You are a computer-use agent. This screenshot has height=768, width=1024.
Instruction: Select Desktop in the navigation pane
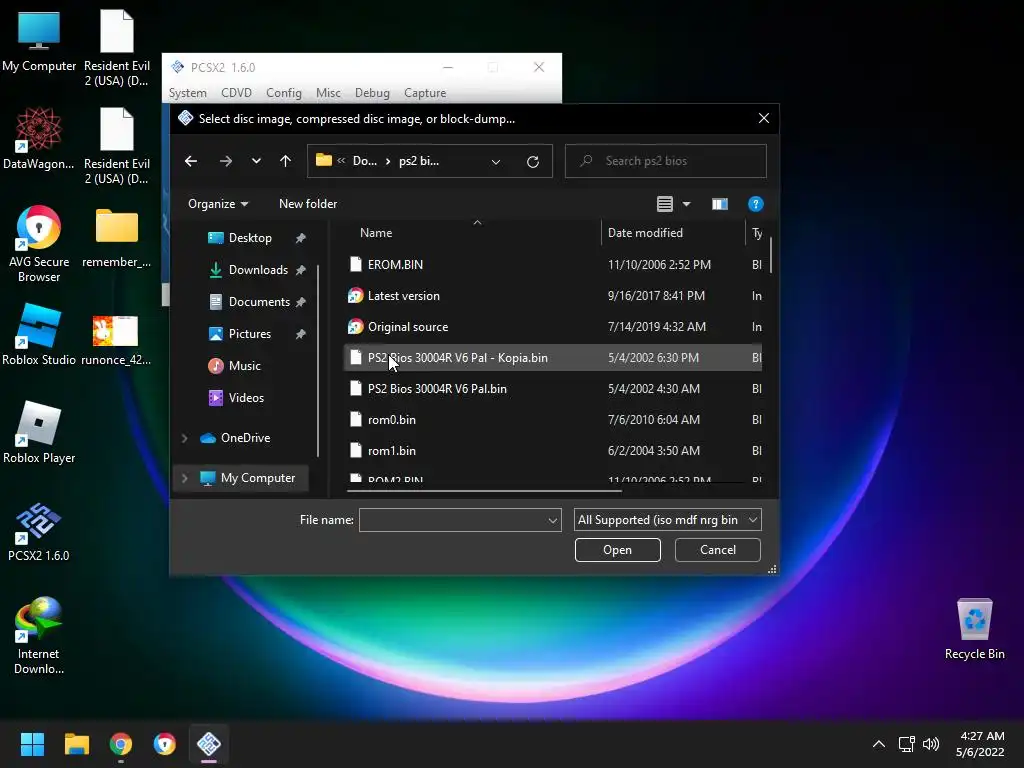[x=250, y=238]
